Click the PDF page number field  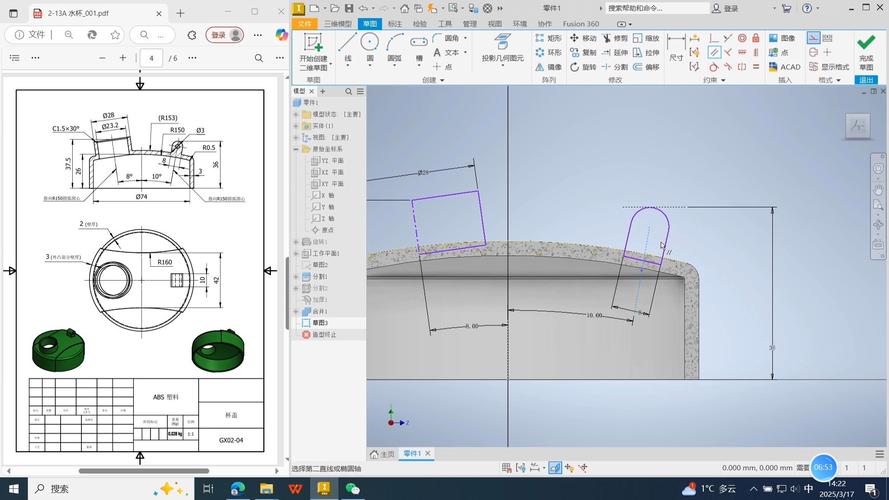[151, 58]
